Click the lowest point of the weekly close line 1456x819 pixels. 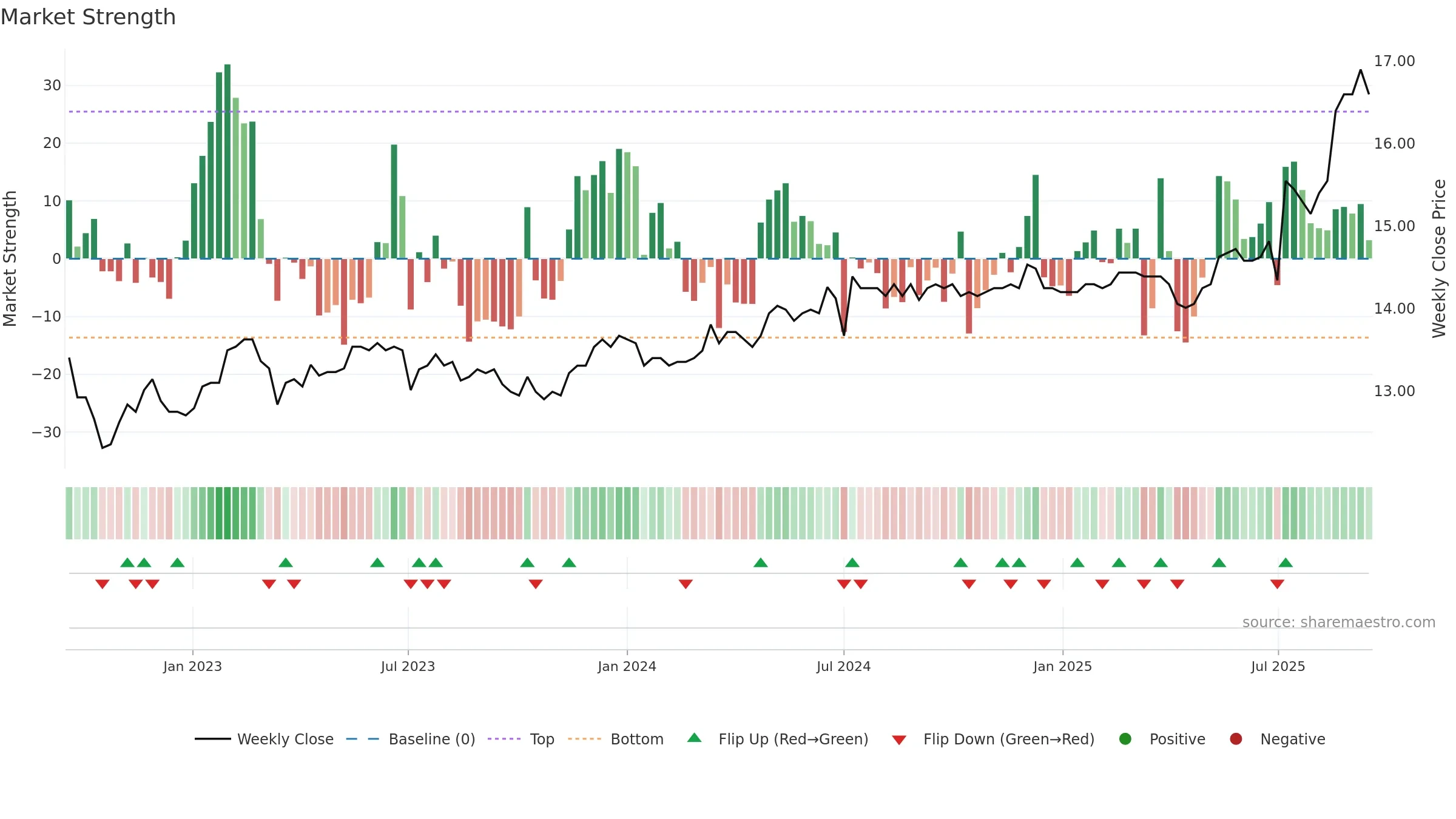(x=103, y=448)
